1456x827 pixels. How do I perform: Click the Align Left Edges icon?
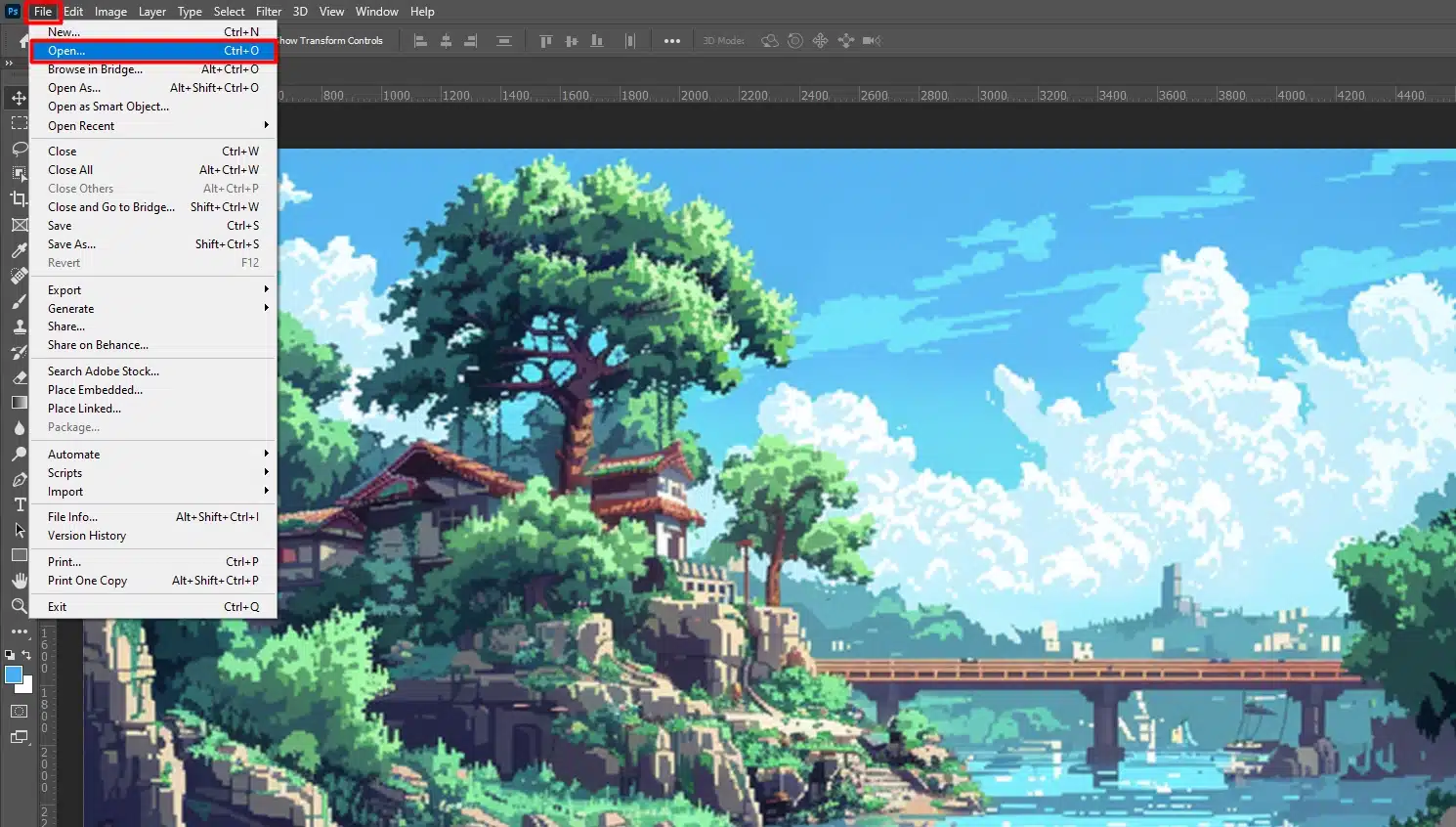420,41
